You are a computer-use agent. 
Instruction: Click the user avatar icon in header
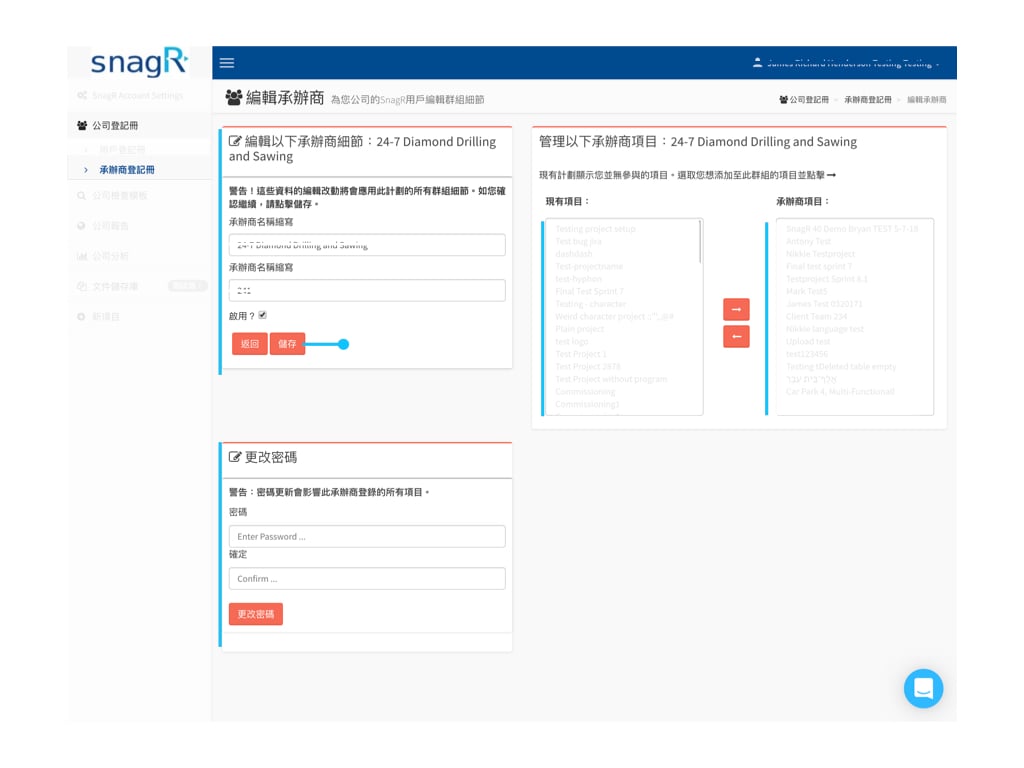pos(757,63)
